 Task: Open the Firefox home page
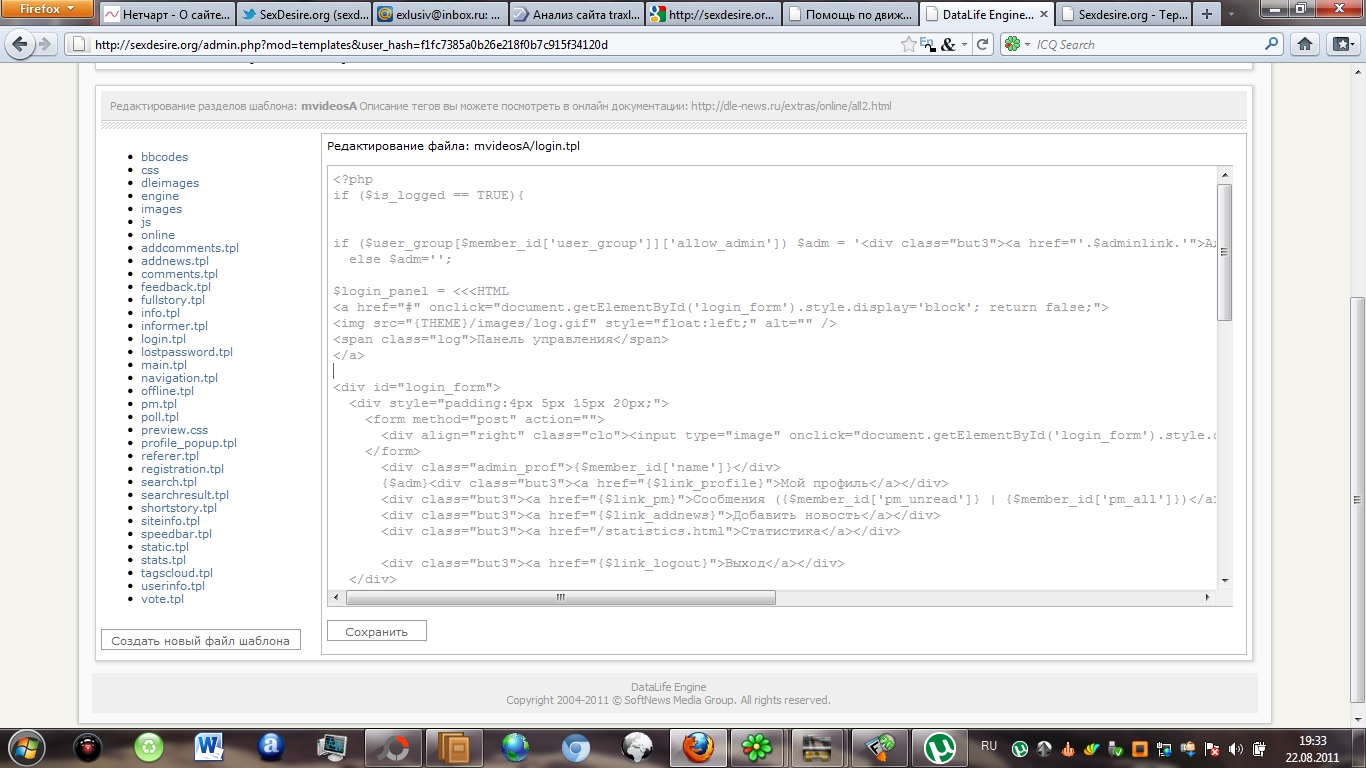1305,44
